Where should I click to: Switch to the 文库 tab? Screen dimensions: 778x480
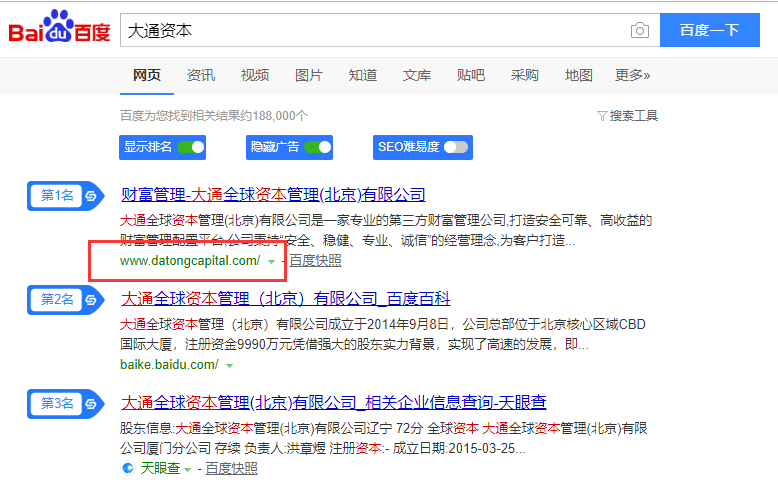[x=417, y=75]
